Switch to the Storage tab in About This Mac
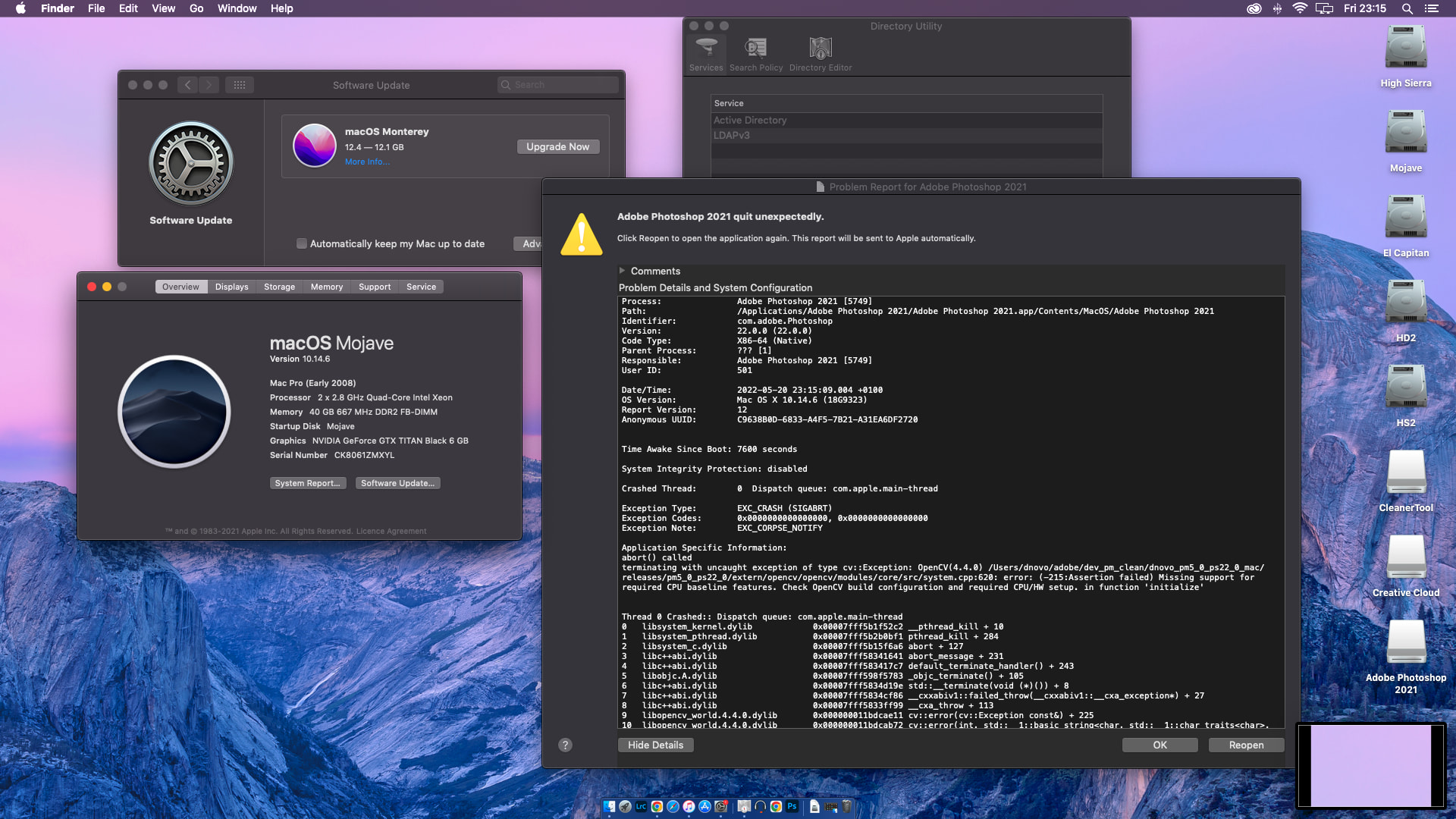 coord(279,287)
